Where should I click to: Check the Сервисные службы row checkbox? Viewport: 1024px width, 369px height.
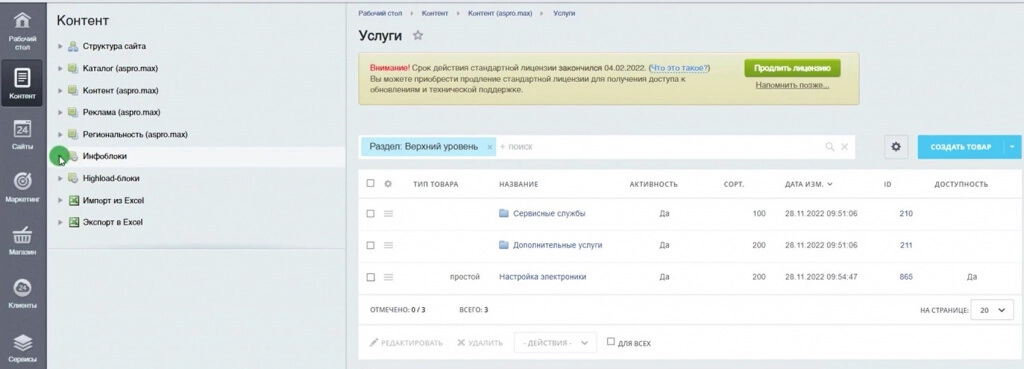click(x=370, y=214)
